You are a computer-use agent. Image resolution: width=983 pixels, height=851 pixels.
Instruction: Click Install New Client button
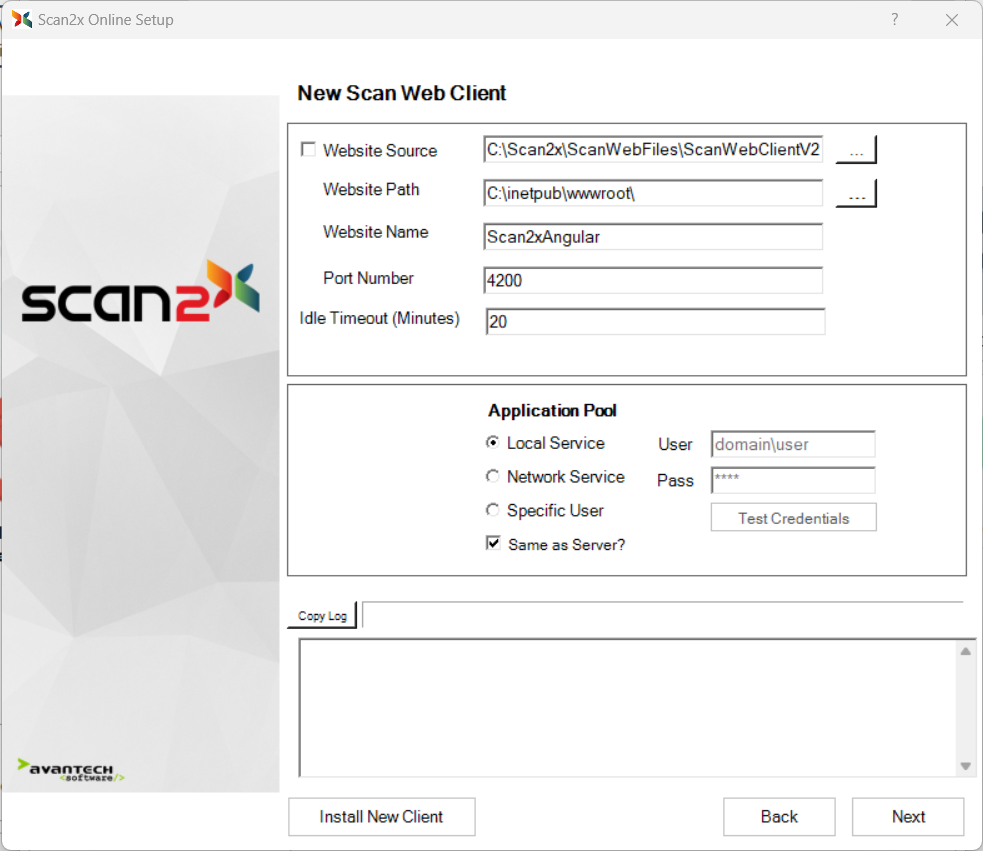[381, 817]
